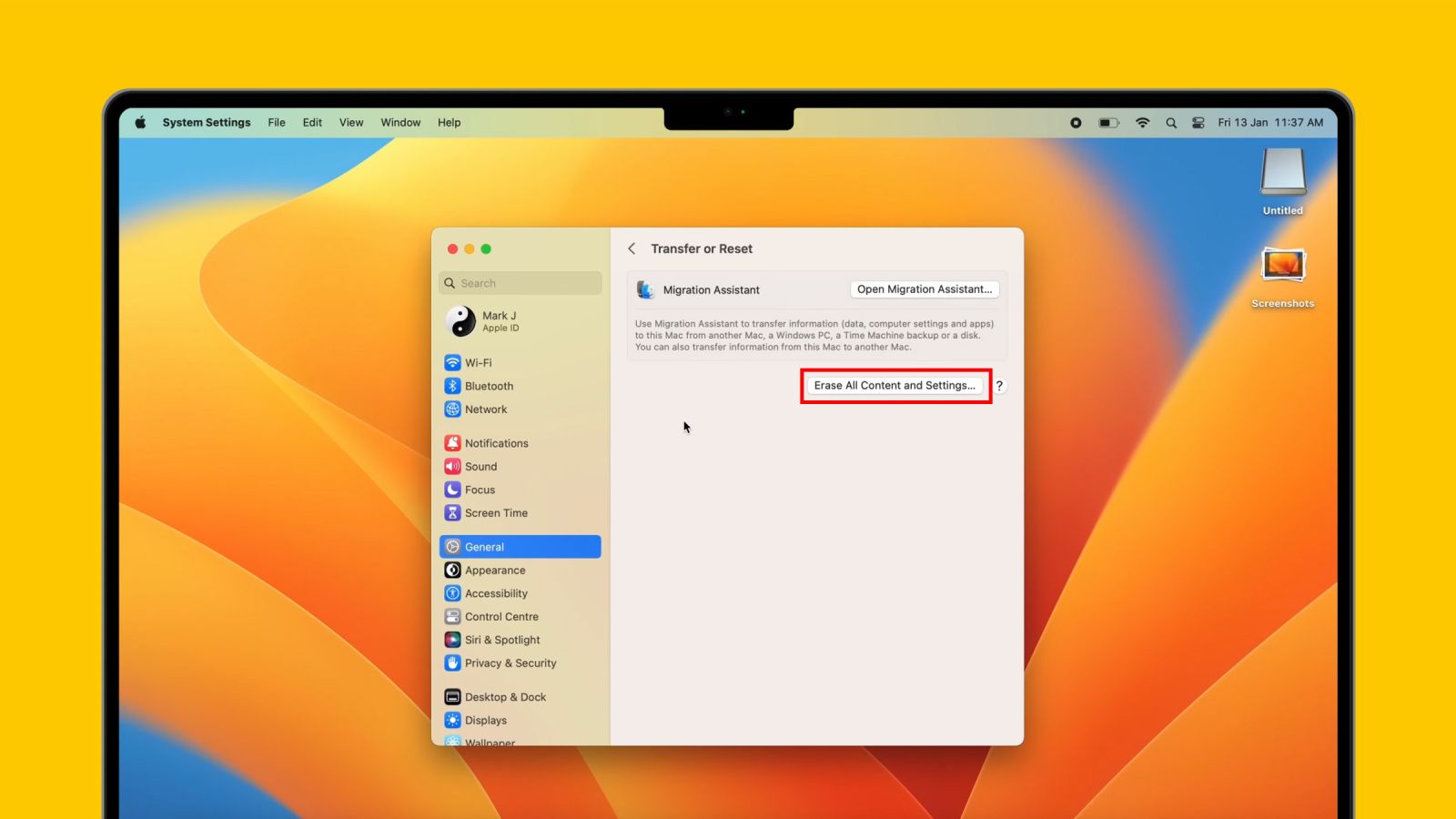Click the Accessibility icon in the sidebar
The width and height of the screenshot is (1456, 819).
[x=452, y=593]
